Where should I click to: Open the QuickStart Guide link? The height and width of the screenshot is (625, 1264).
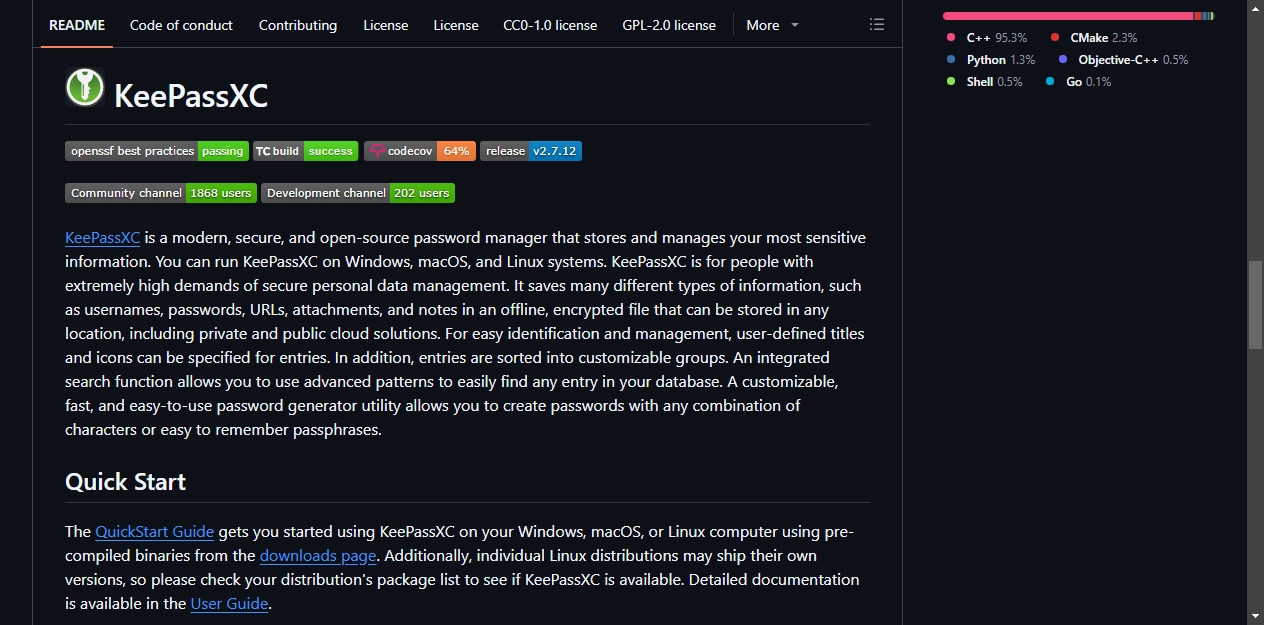point(155,532)
